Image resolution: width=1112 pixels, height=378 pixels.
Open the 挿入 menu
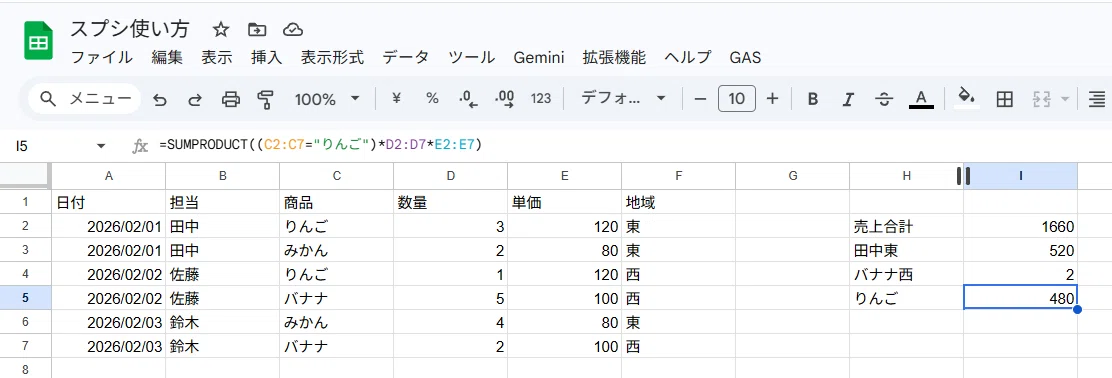tap(267, 58)
